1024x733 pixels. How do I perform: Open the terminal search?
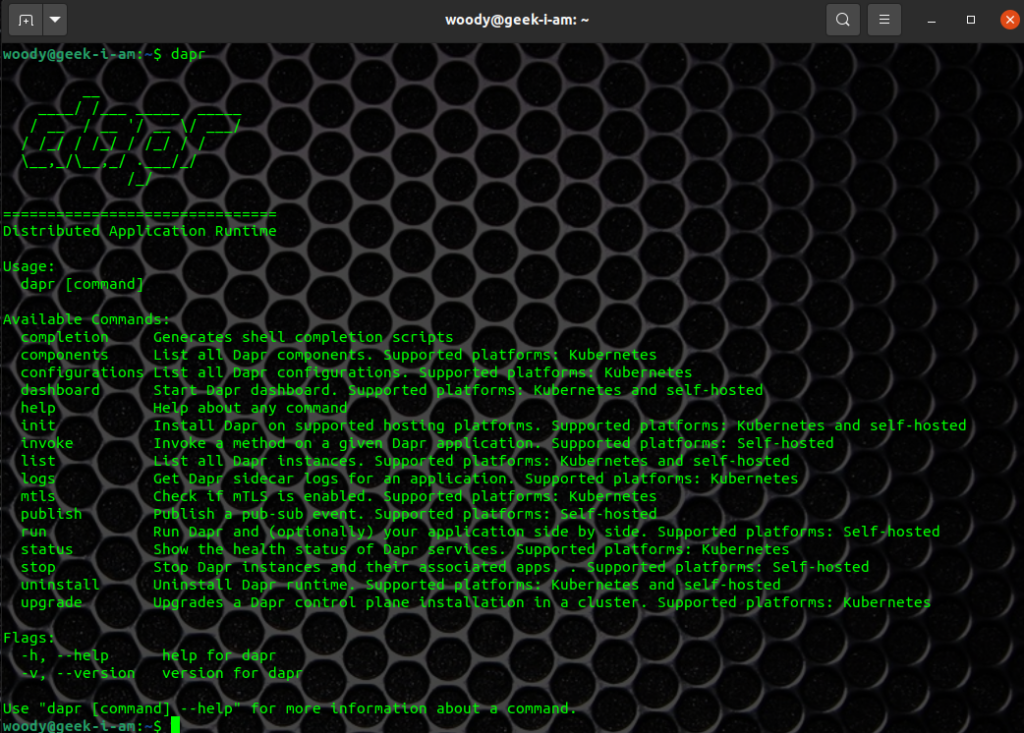click(x=842, y=20)
